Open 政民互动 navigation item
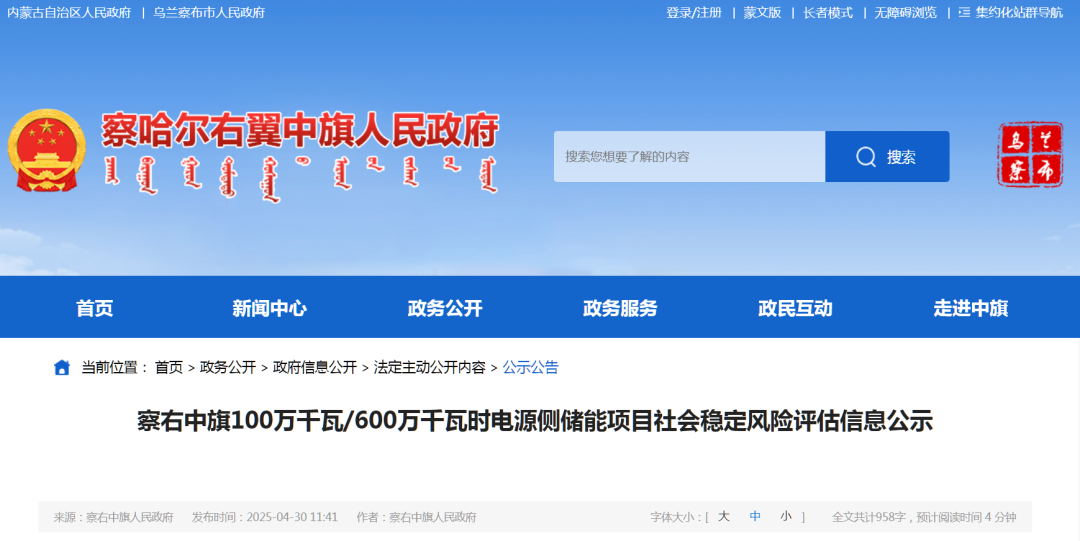 coord(795,308)
